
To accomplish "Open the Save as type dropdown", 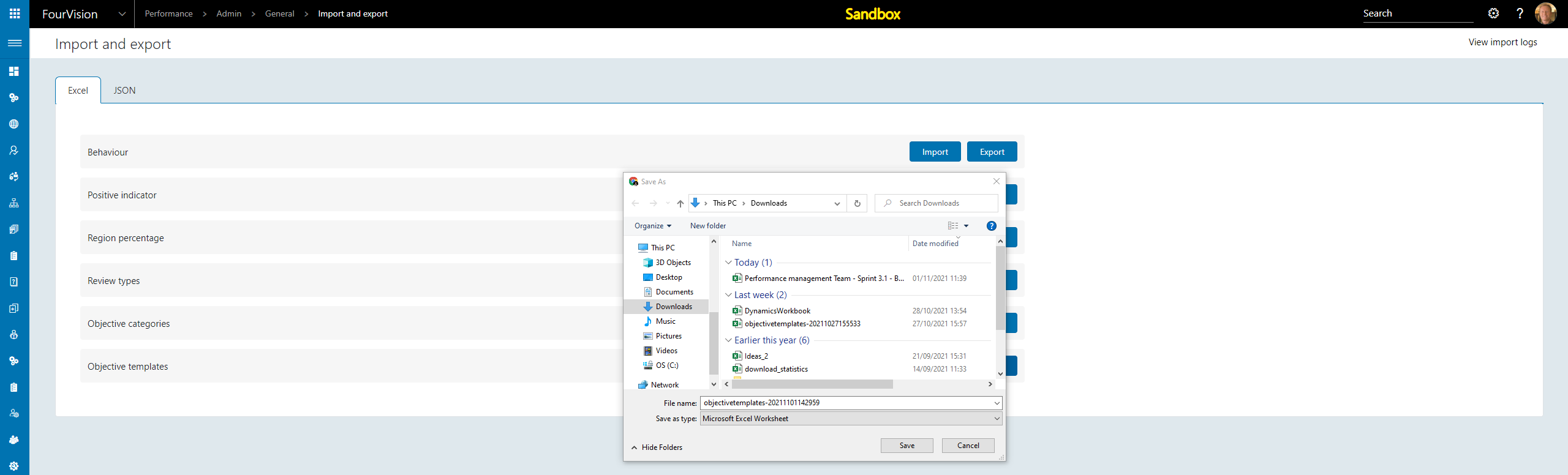I will pyautogui.click(x=997, y=419).
